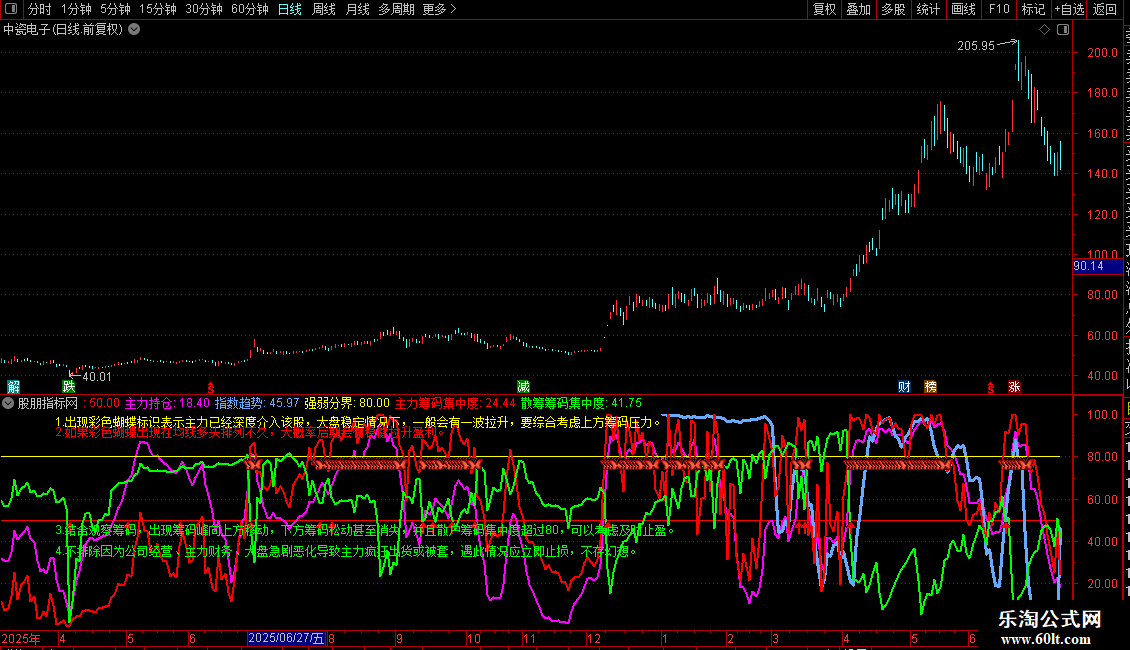The image size is (1130, 650).
Task: Click the red $ marker near month 6
Action: pos(210,388)
